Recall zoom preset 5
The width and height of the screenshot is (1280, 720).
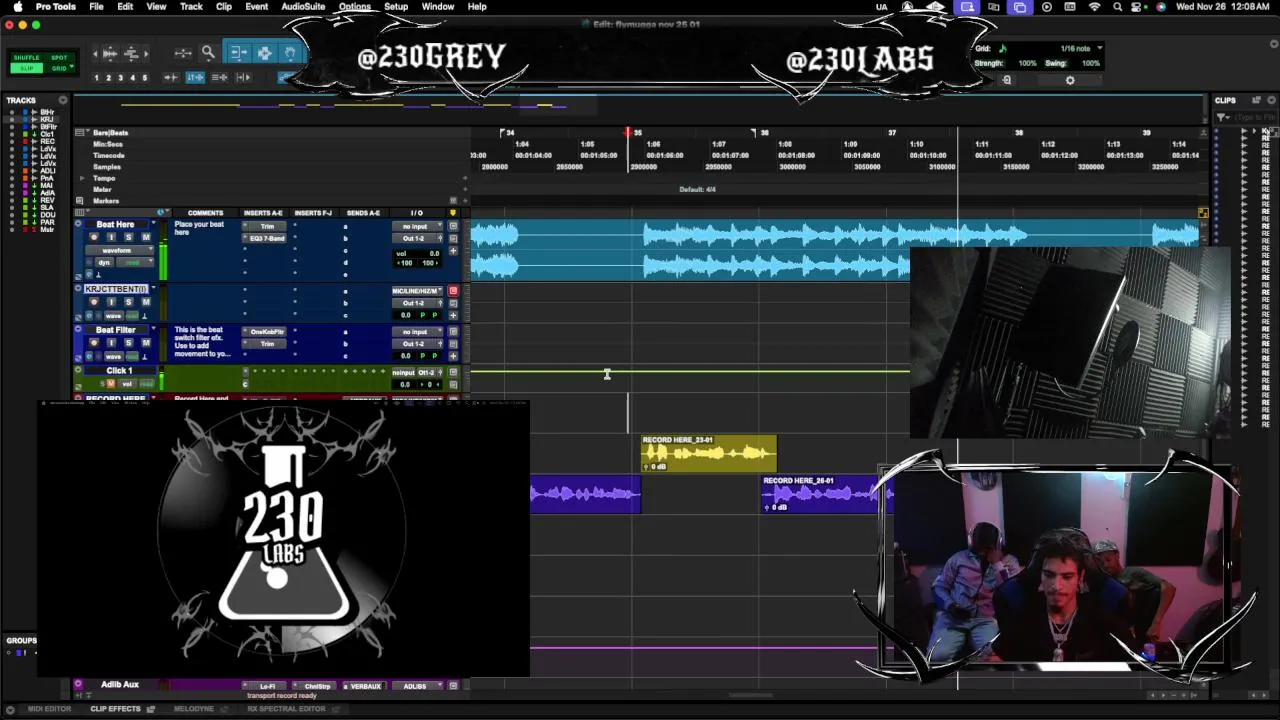[145, 77]
